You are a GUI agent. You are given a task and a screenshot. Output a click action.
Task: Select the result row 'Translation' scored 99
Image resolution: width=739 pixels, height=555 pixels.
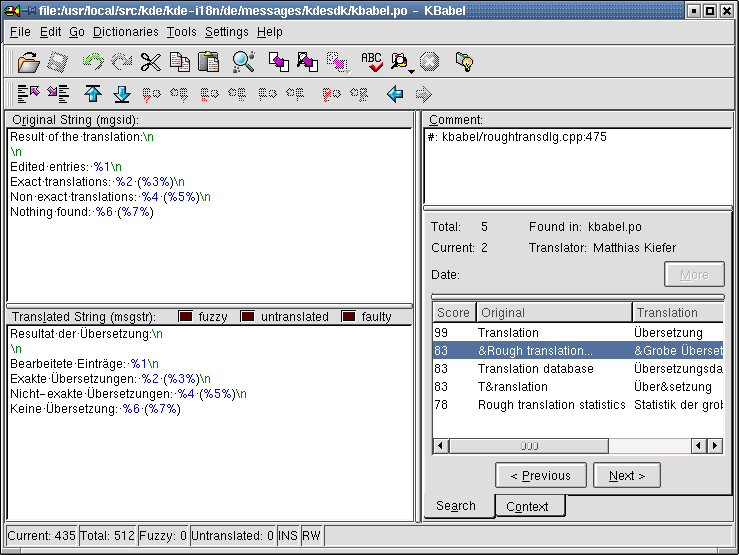click(578, 333)
